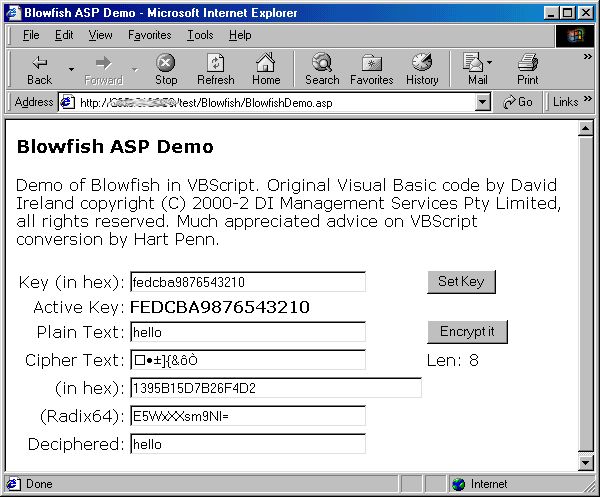This screenshot has height=497, width=600.
Task: Click the Radix64 output field
Action: 248,416
